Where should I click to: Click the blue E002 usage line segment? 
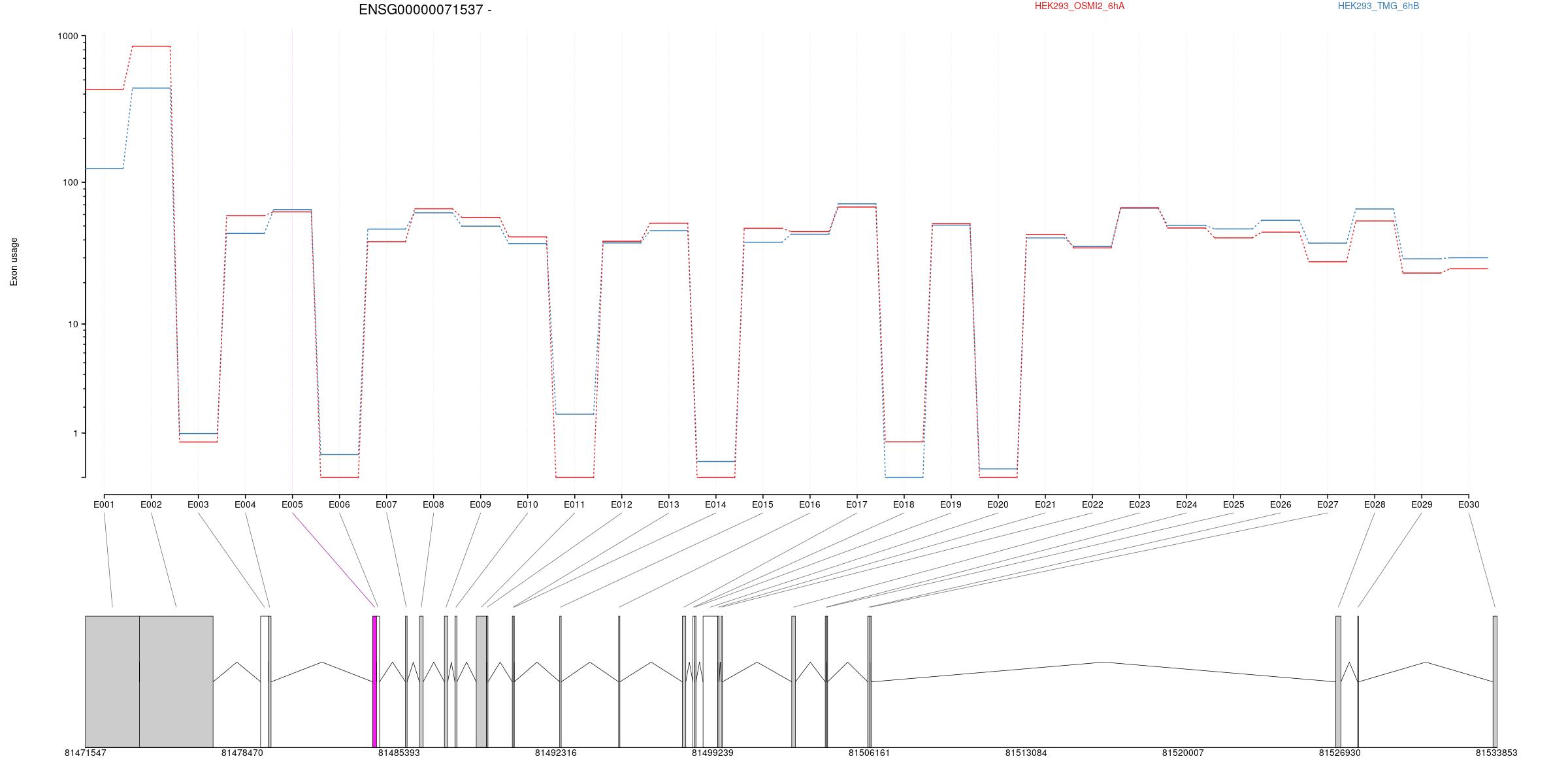(x=151, y=88)
